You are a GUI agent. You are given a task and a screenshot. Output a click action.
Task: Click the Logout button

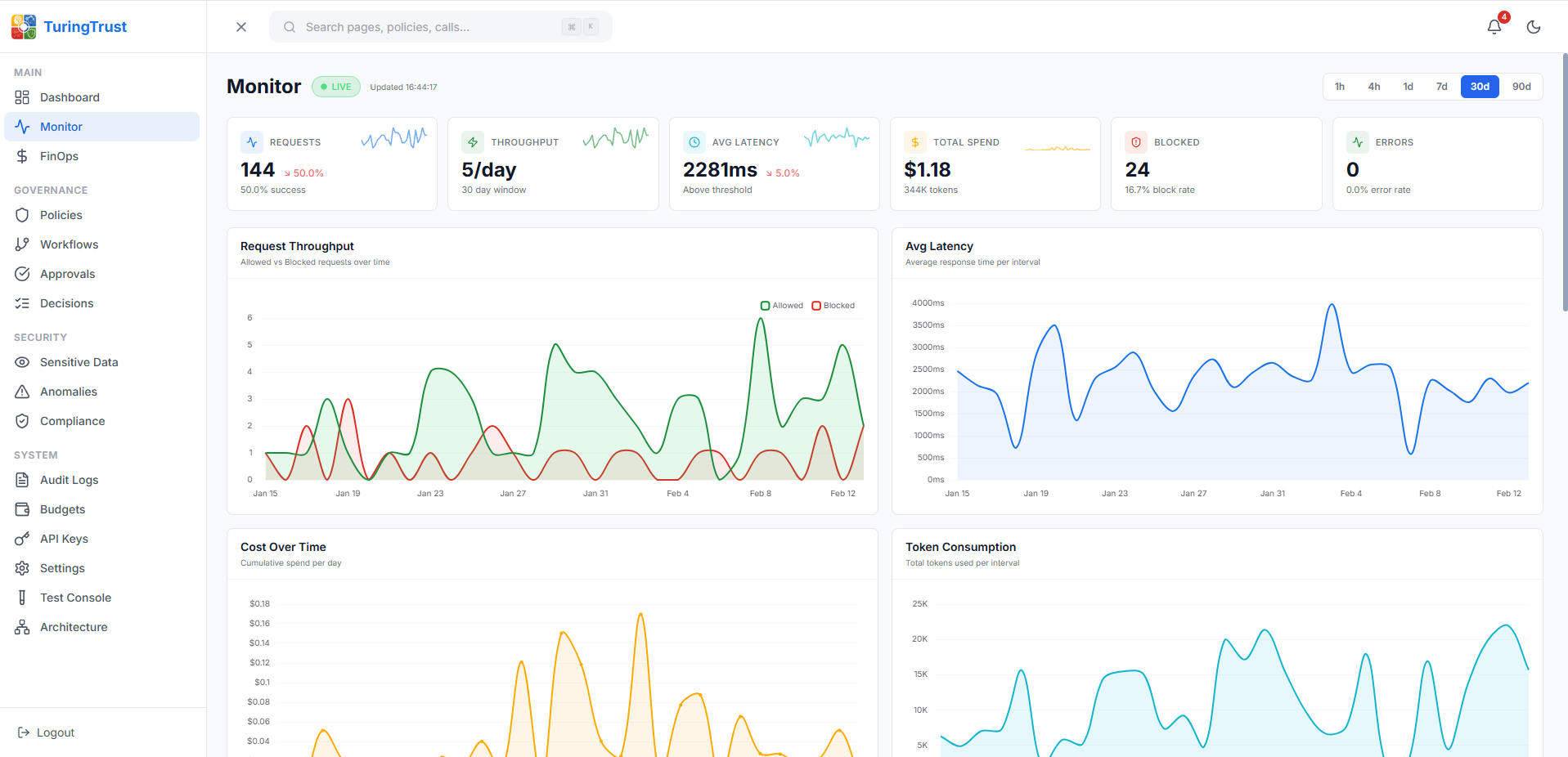(46, 732)
